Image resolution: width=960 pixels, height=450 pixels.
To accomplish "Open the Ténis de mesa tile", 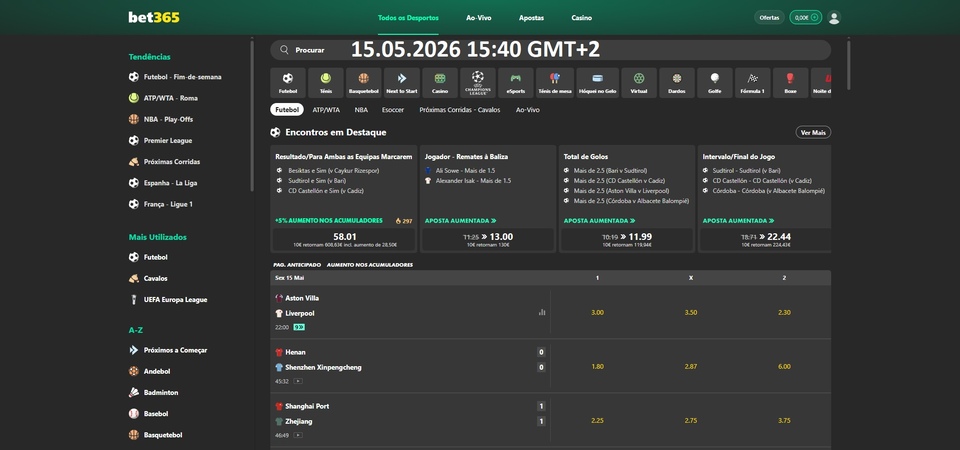I will tap(555, 83).
